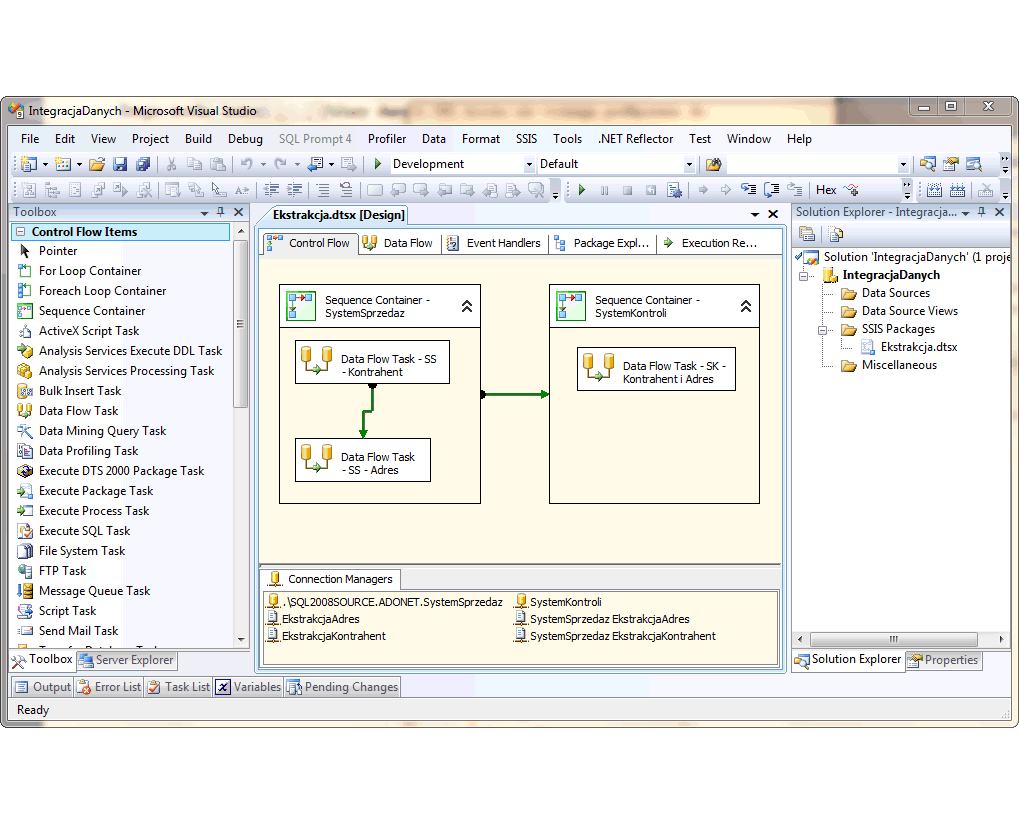The image size is (1019, 824).
Task: Click the Hex display button
Action: pyautogui.click(x=826, y=190)
